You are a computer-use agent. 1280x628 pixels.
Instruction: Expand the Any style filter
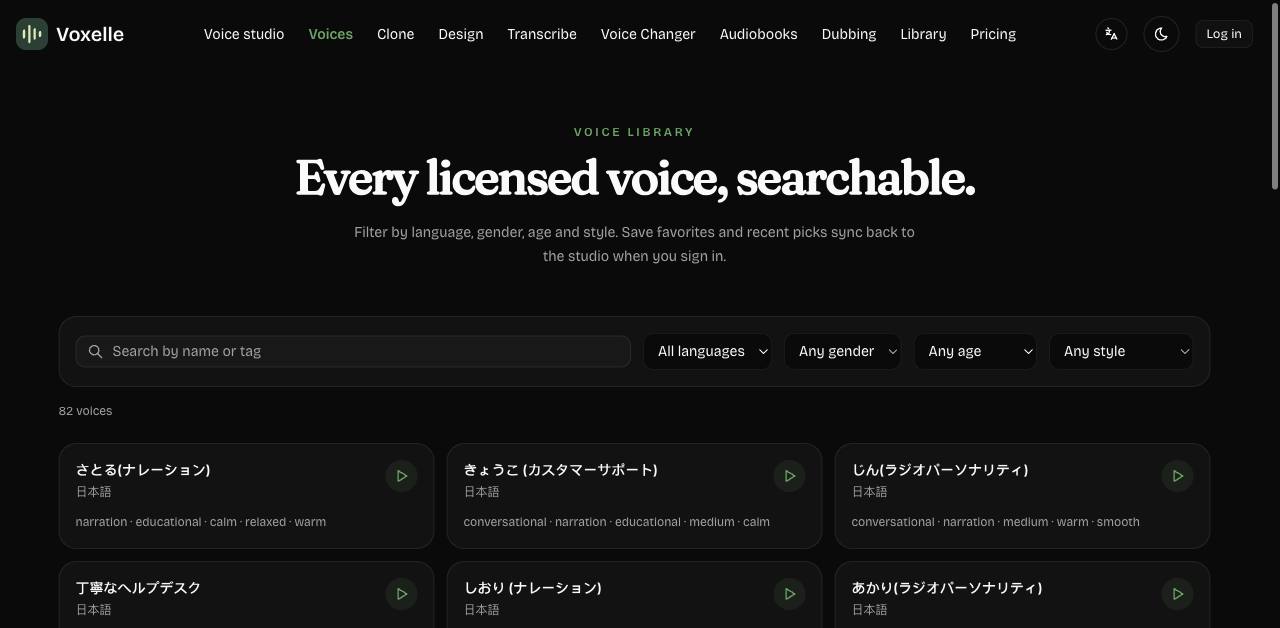tap(1121, 352)
